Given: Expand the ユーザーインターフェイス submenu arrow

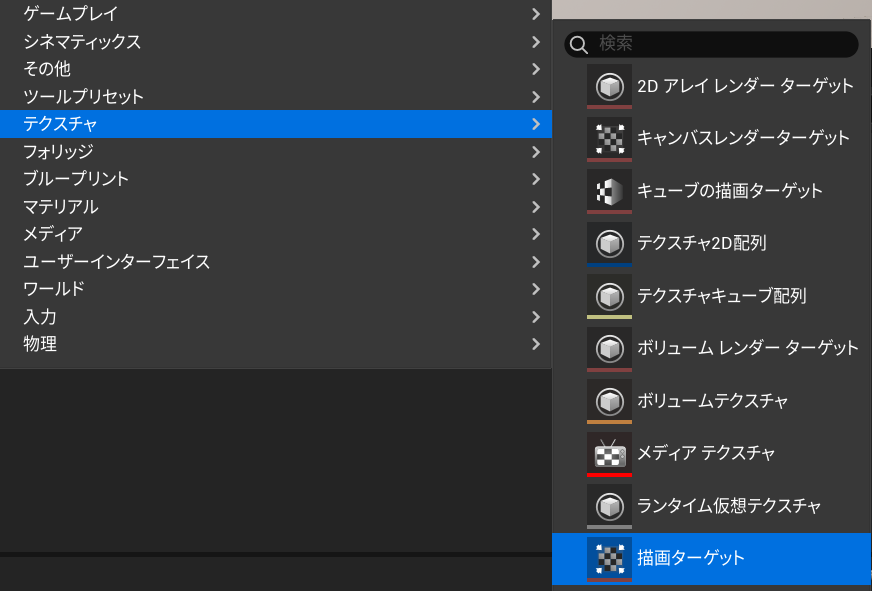Looking at the screenshot, I should click(x=536, y=262).
